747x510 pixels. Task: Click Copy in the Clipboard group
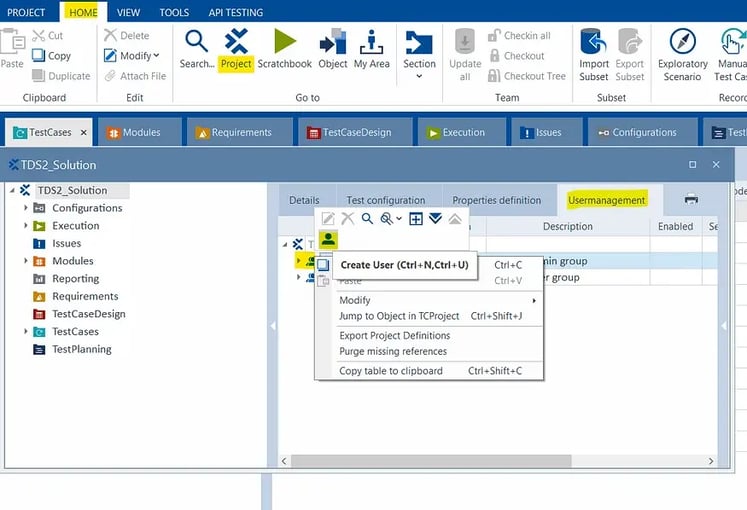coord(51,56)
